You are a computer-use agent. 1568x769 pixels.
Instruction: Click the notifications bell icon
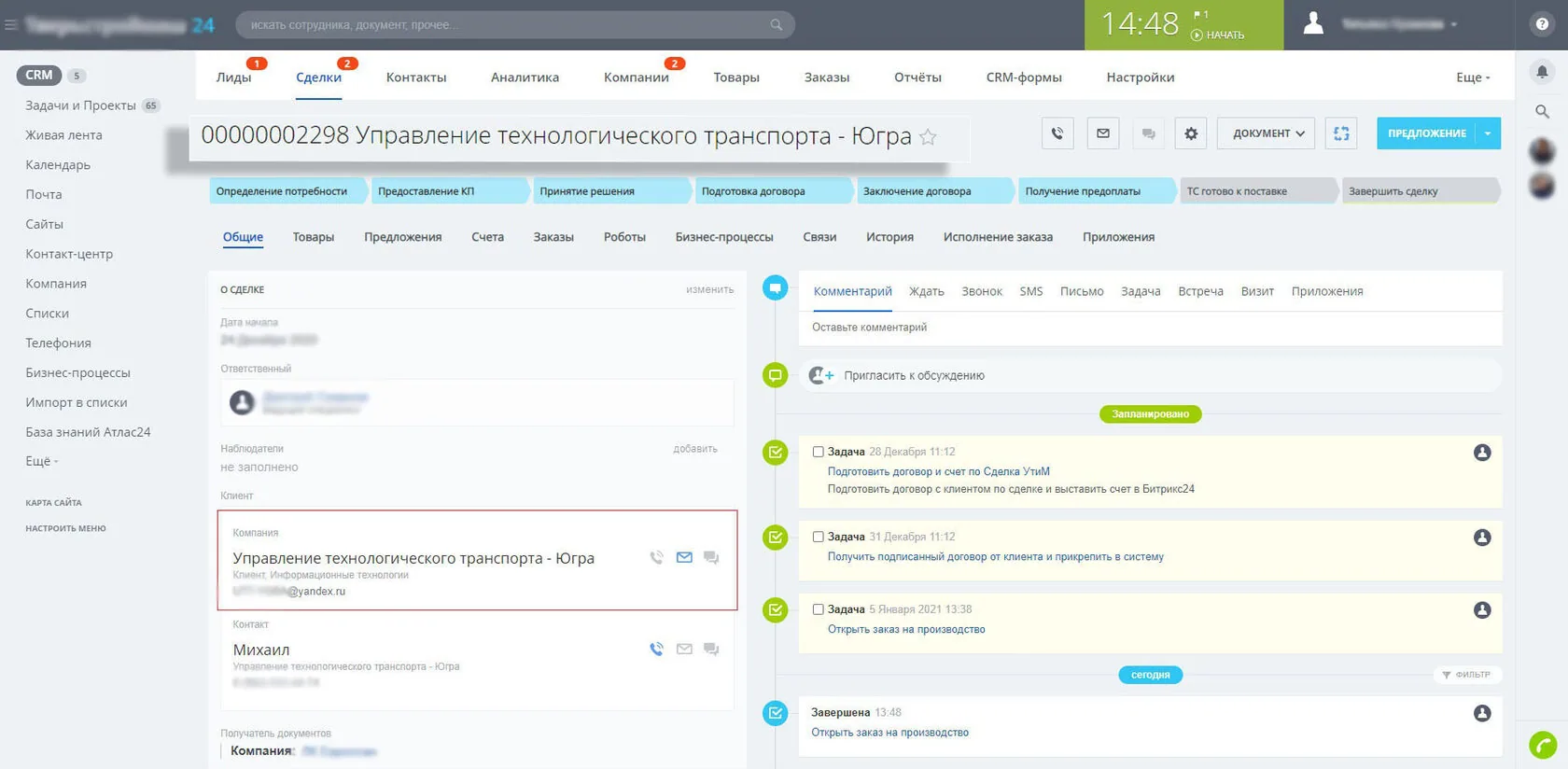click(x=1542, y=71)
